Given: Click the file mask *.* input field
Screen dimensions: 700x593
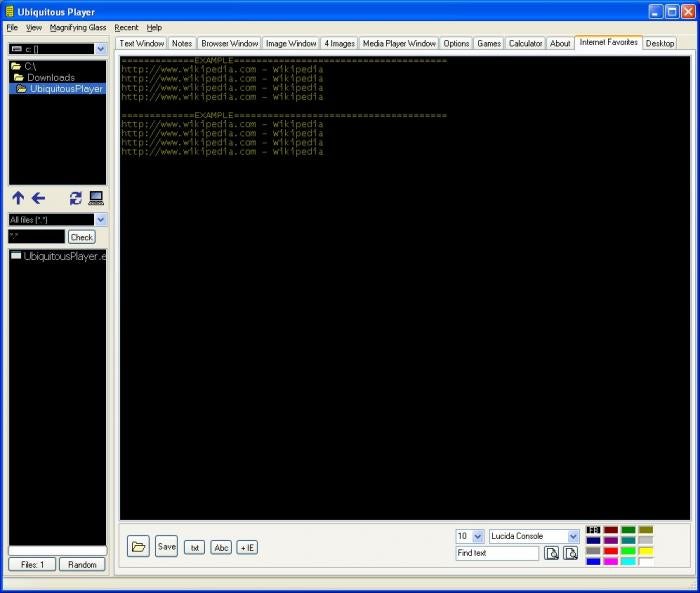Looking at the screenshot, I should pyautogui.click(x=37, y=237).
